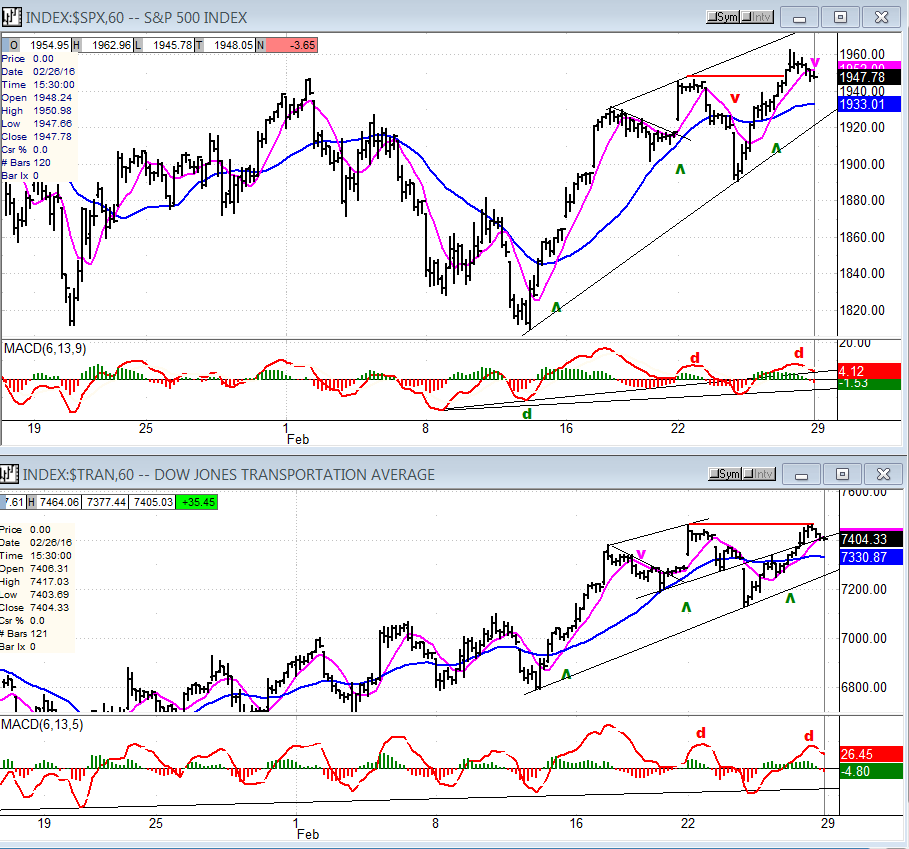Click the MACD(6,13,5) indicator label
The height and width of the screenshot is (849, 909).
(42, 724)
